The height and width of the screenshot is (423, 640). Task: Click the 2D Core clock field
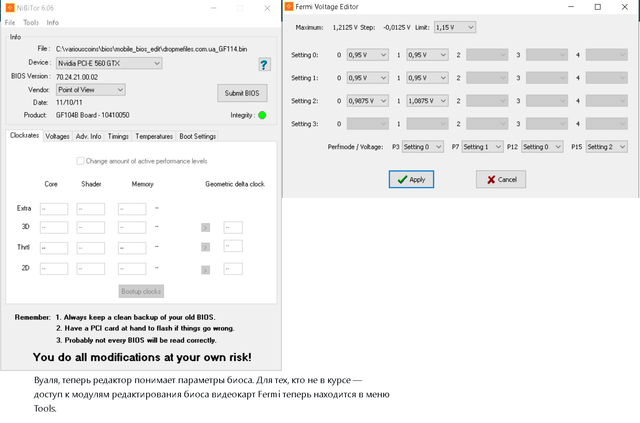[54, 269]
